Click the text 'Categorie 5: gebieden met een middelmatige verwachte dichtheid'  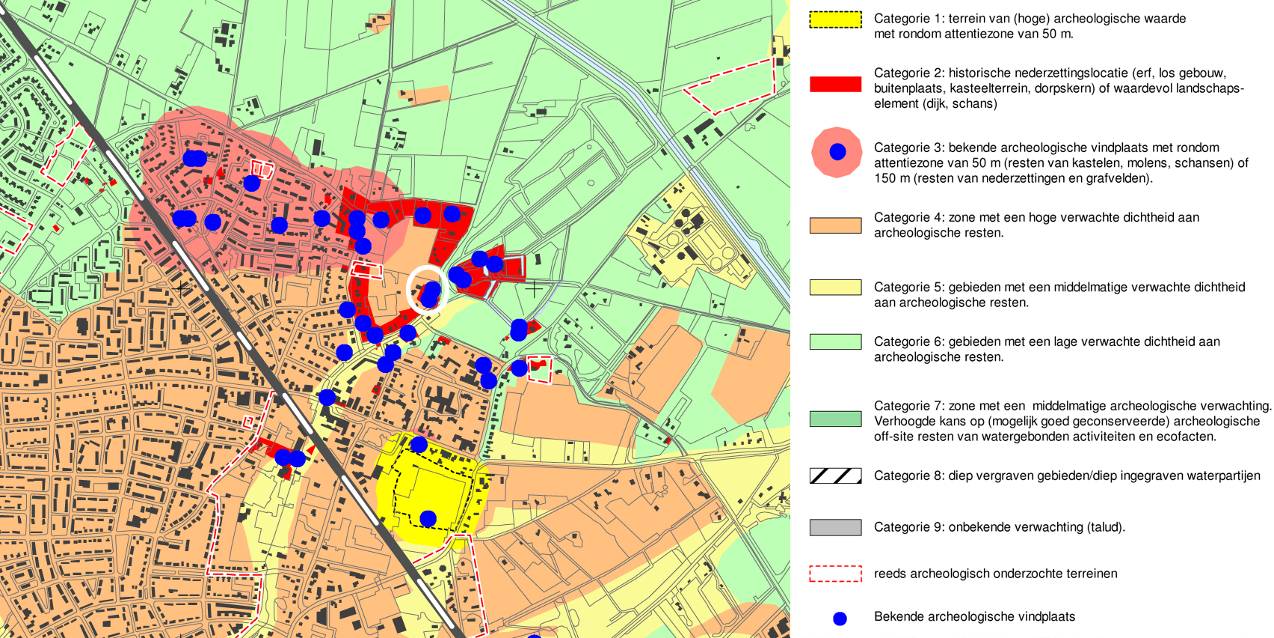[1059, 287]
